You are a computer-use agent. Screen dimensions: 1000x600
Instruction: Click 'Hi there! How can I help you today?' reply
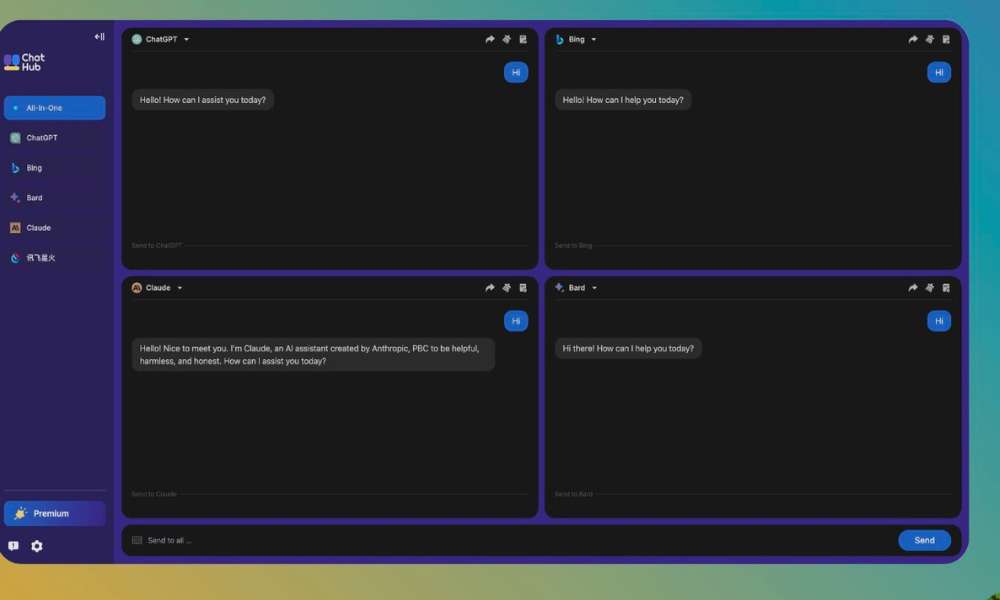click(628, 349)
